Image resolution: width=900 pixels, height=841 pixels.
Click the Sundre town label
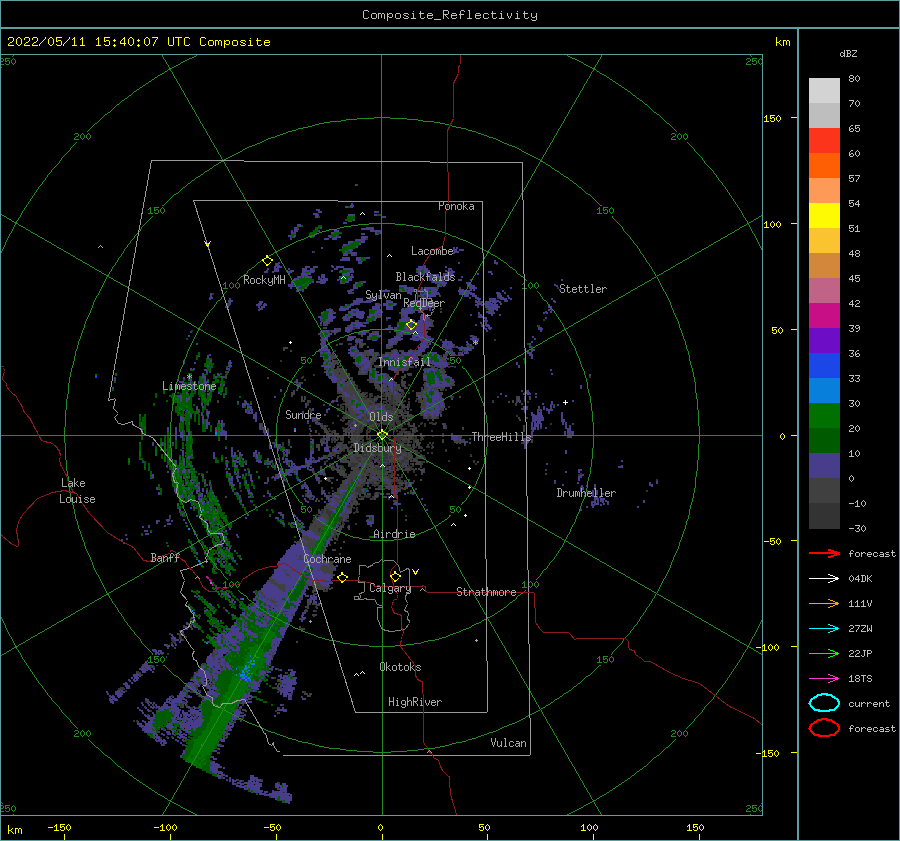click(303, 414)
